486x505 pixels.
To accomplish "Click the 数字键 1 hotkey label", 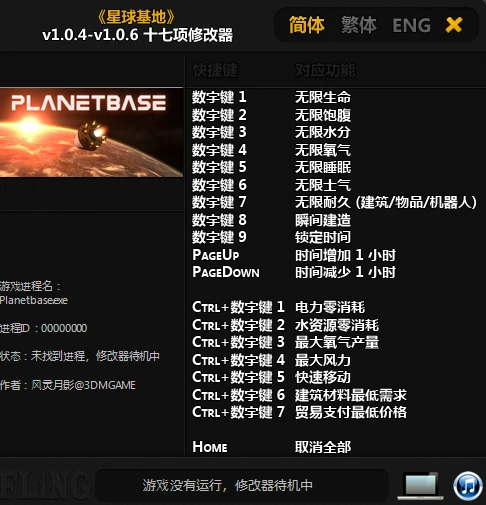I will 219,97.
